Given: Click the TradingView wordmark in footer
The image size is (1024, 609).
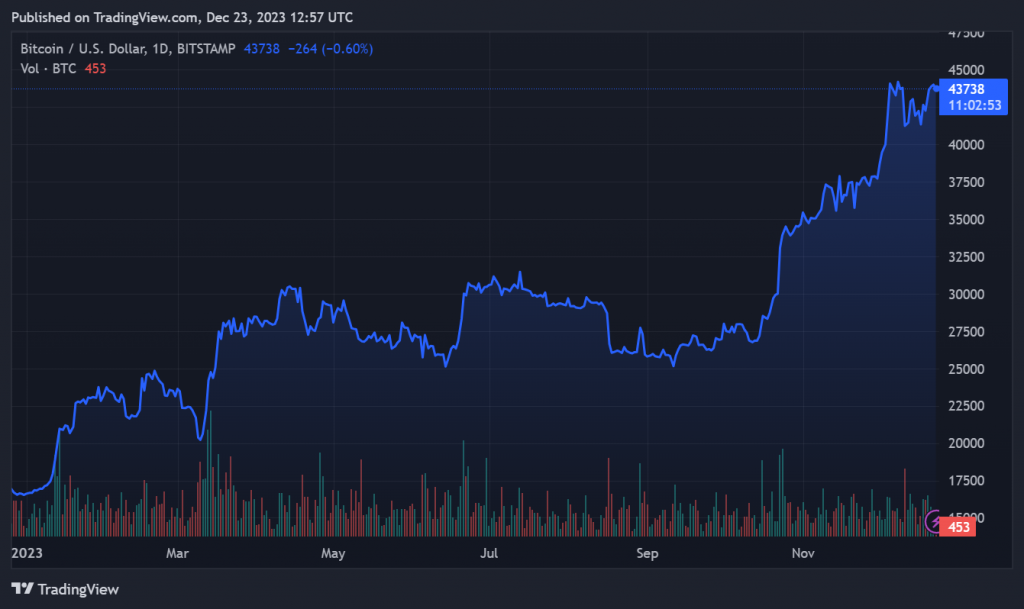Looking at the screenshot, I should pos(77,589).
